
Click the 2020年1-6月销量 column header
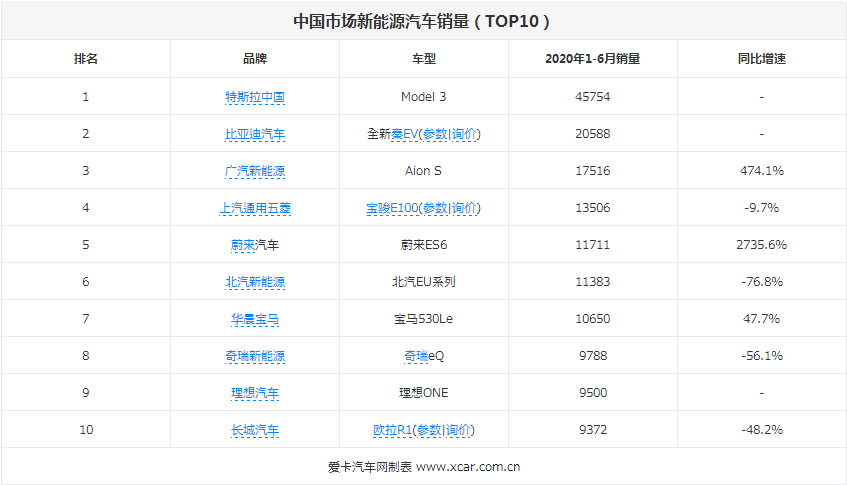pos(592,59)
